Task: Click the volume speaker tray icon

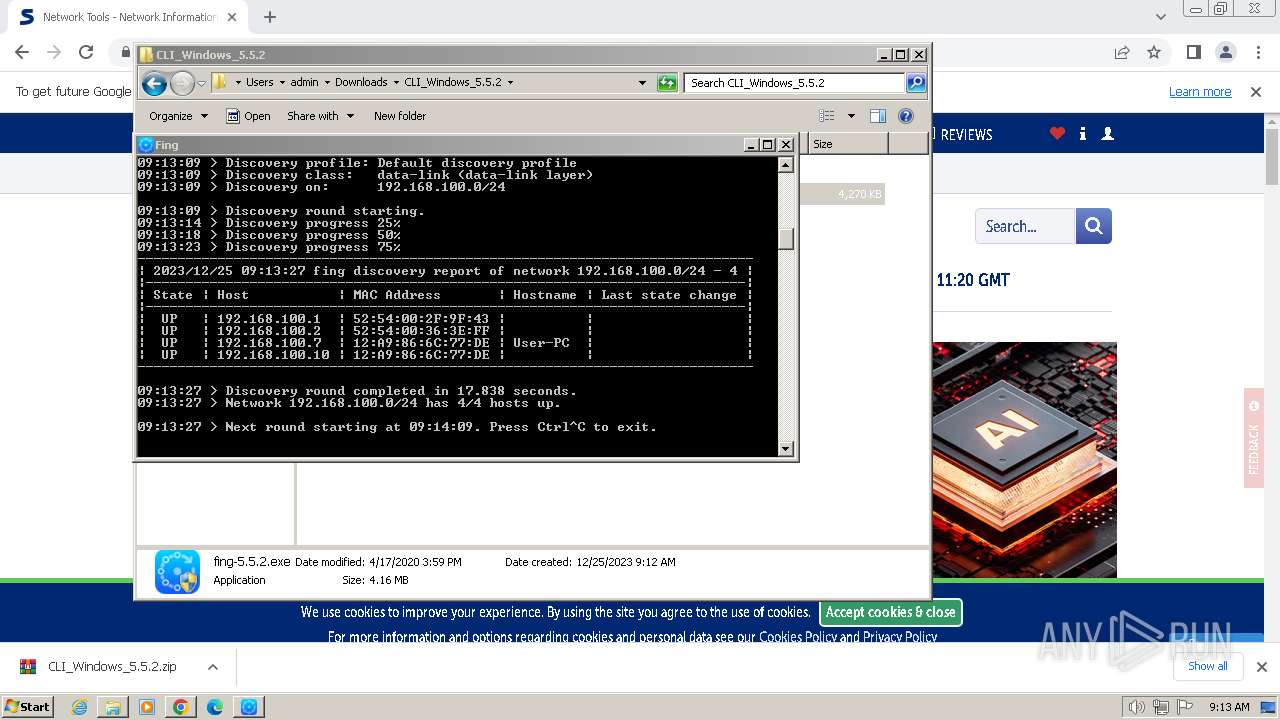Action: pyautogui.click(x=1137, y=707)
